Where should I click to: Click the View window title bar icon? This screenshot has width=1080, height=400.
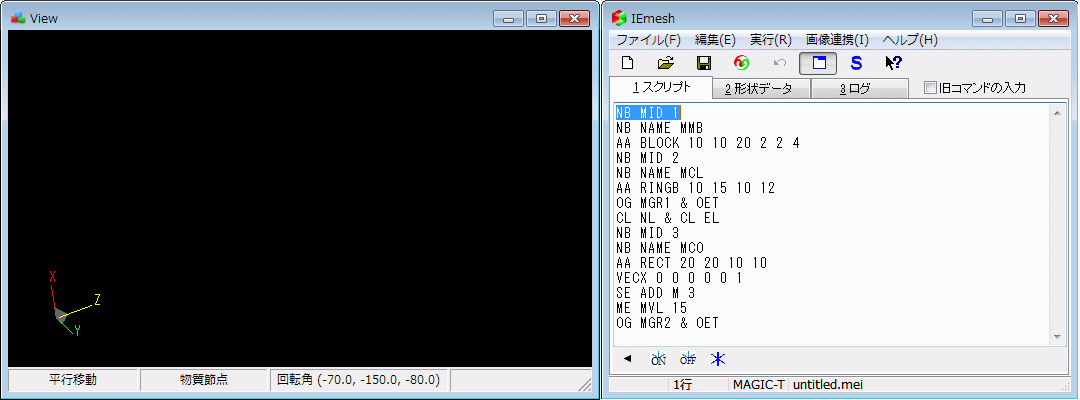(19, 18)
